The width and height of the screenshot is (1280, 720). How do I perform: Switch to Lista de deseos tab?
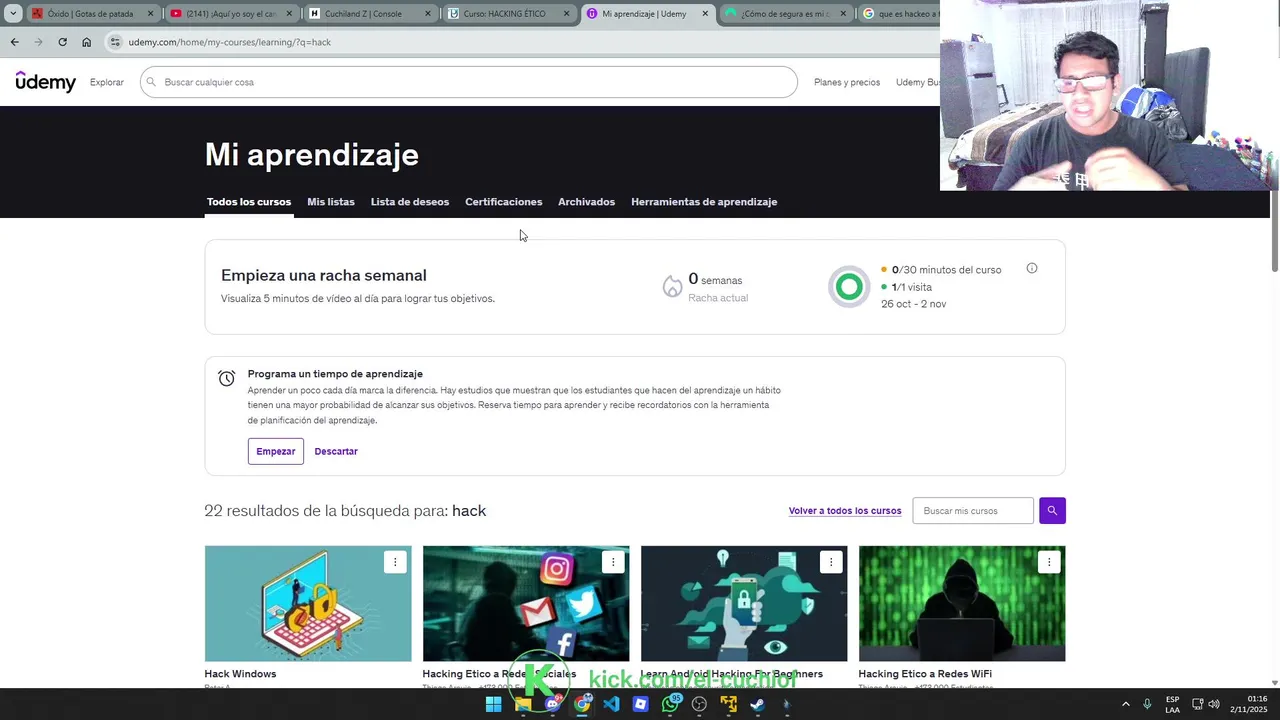410,202
